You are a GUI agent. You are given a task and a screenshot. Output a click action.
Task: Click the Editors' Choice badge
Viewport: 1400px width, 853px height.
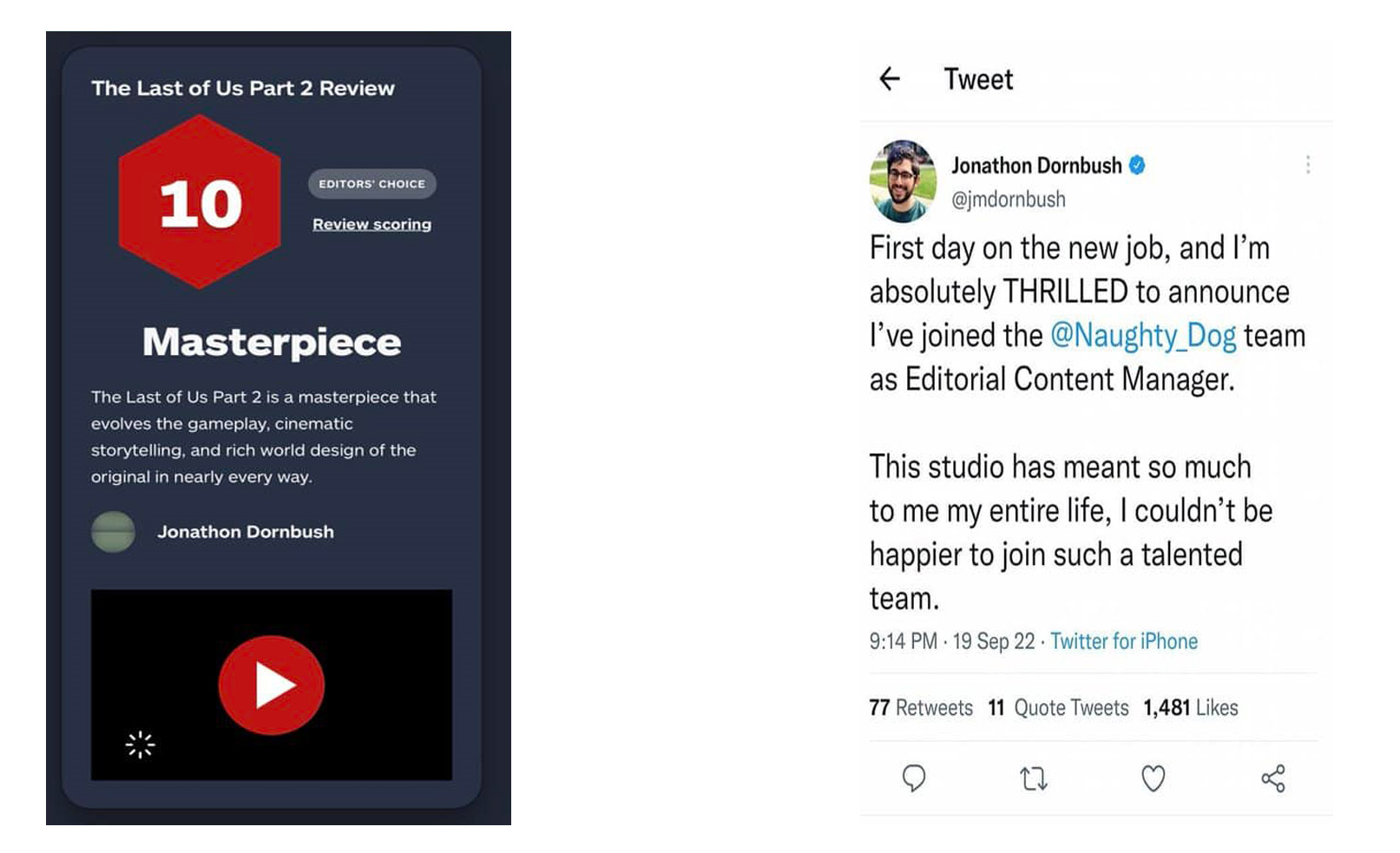click(x=371, y=184)
